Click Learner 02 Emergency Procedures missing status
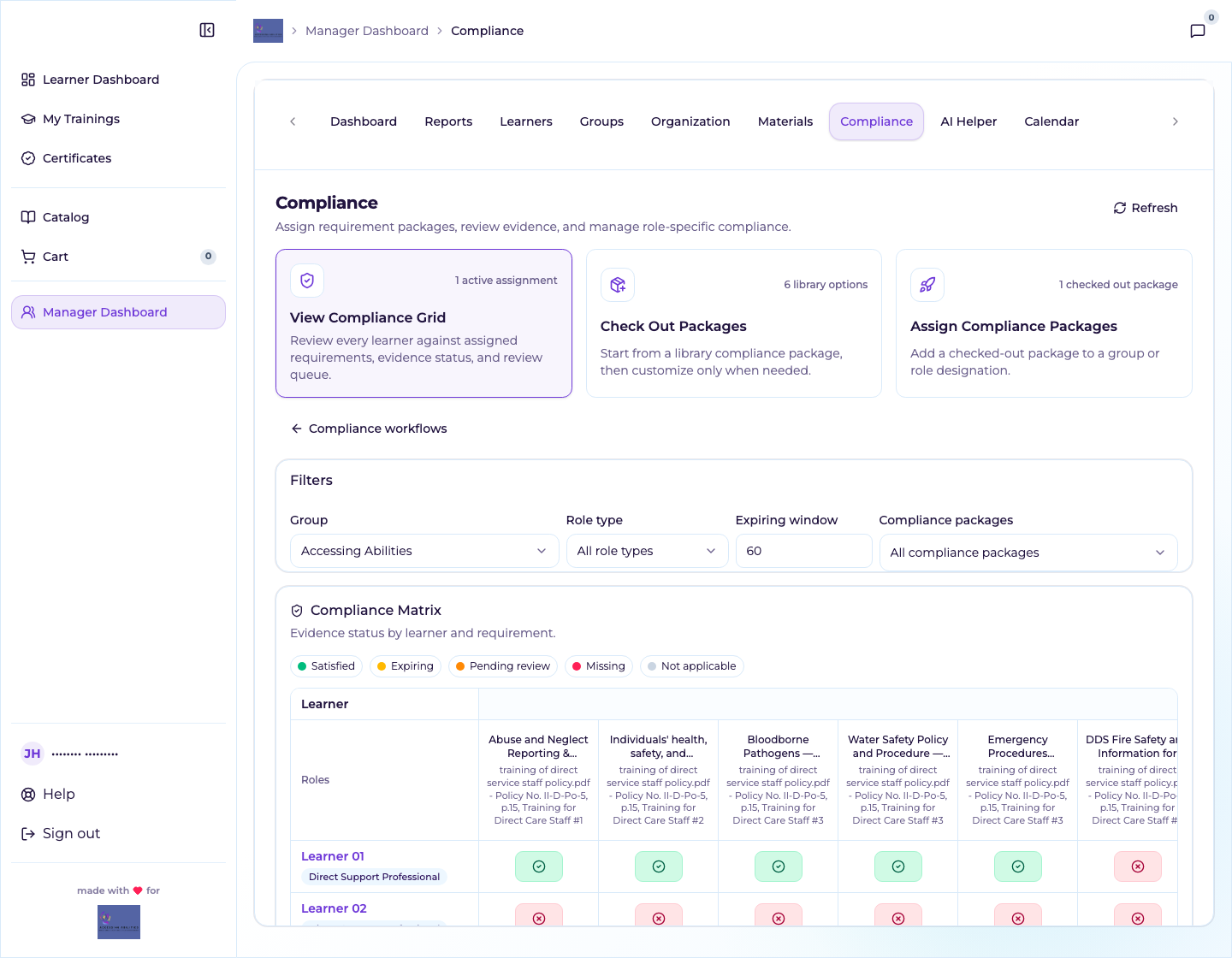Image resolution: width=1232 pixels, height=958 pixels. (x=1018, y=915)
